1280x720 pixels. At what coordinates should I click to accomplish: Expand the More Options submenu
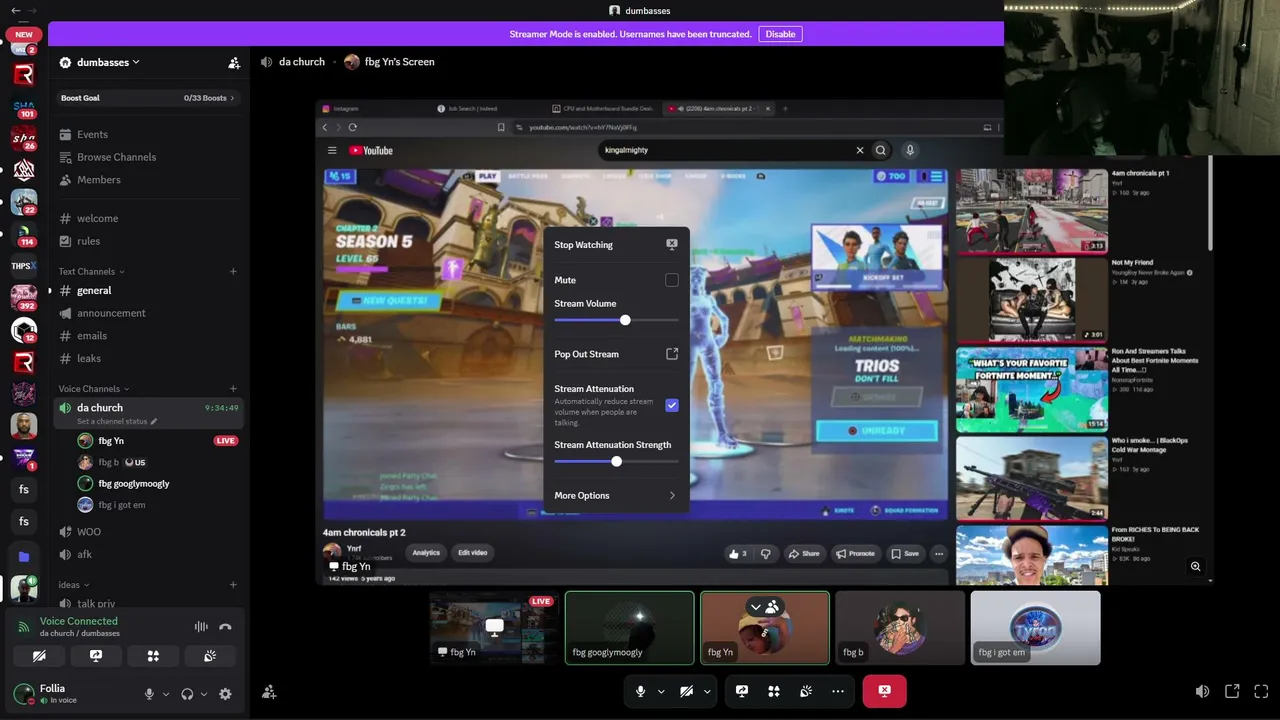[x=616, y=495]
